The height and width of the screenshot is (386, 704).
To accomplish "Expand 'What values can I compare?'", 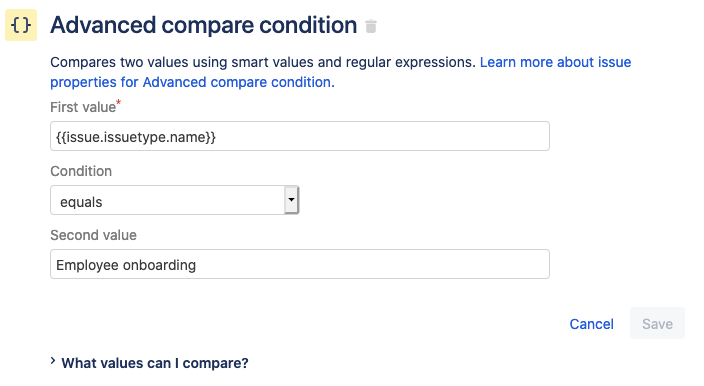I will [154, 363].
